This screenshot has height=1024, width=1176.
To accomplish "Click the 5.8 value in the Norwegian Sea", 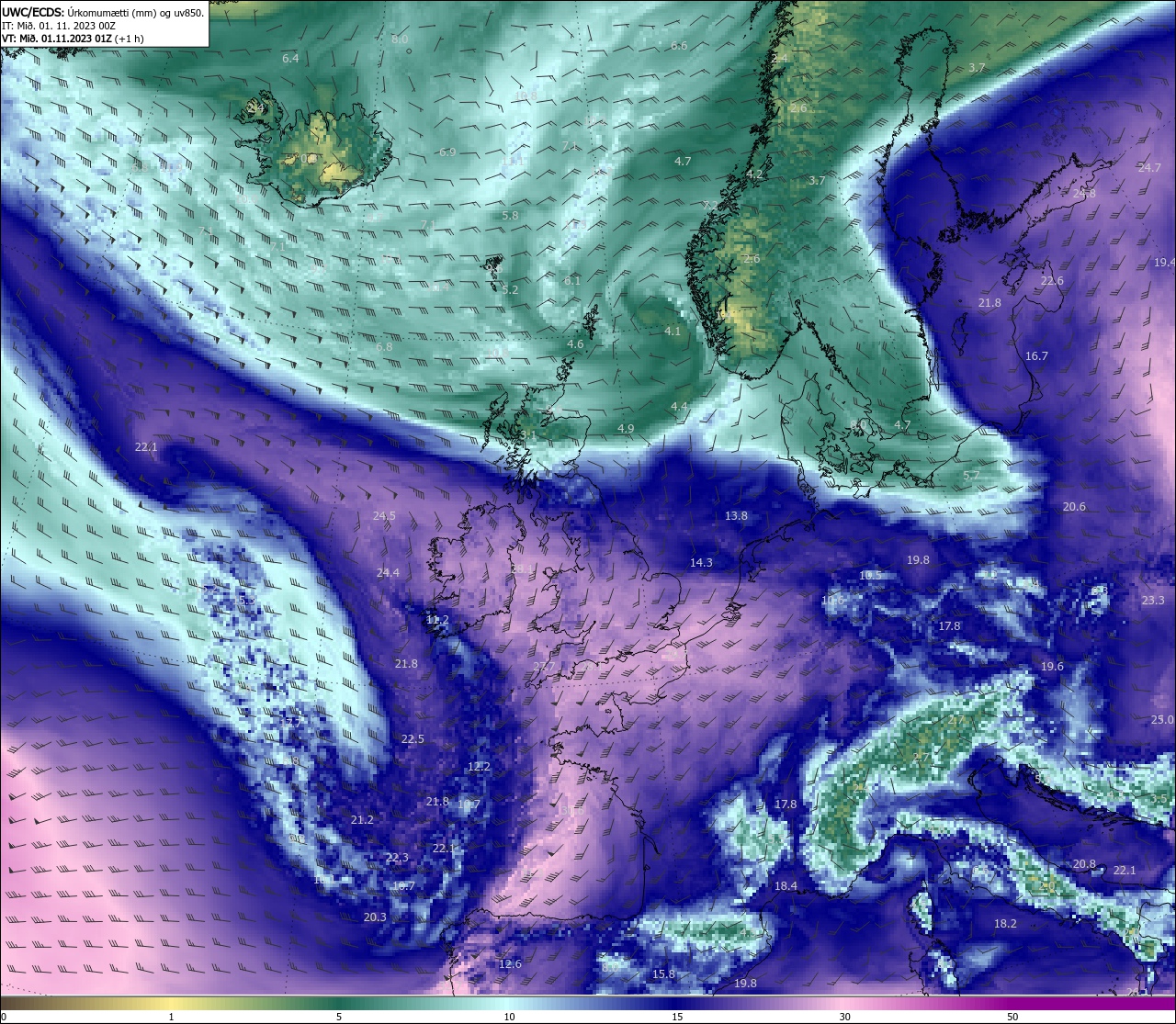I will click(x=511, y=215).
